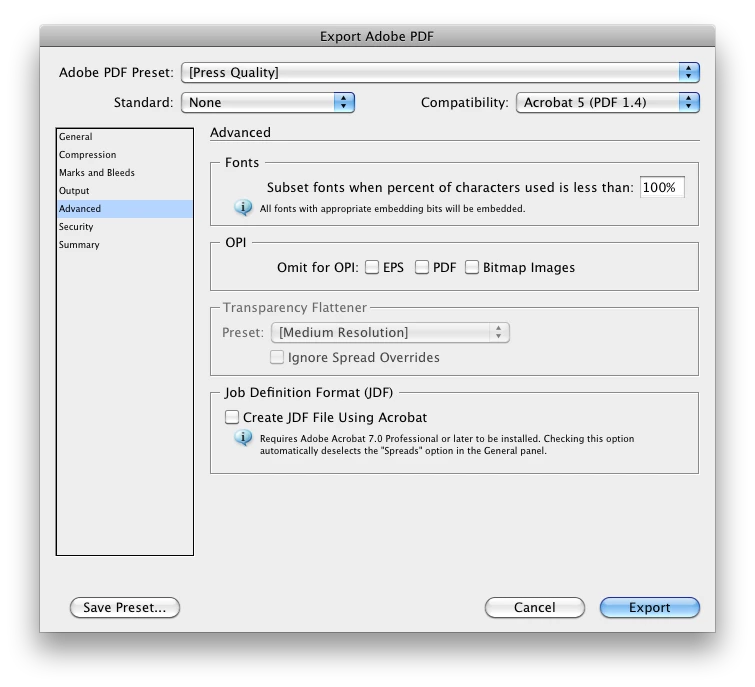Viewport: 755px width, 687px height.
Task: Open the Output panel
Action: click(125, 191)
